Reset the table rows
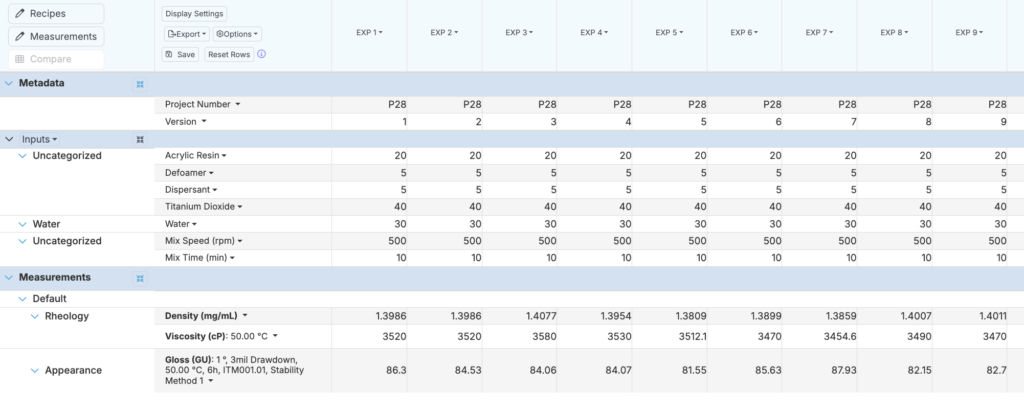Viewport: 1024px width, 413px height. click(229, 54)
